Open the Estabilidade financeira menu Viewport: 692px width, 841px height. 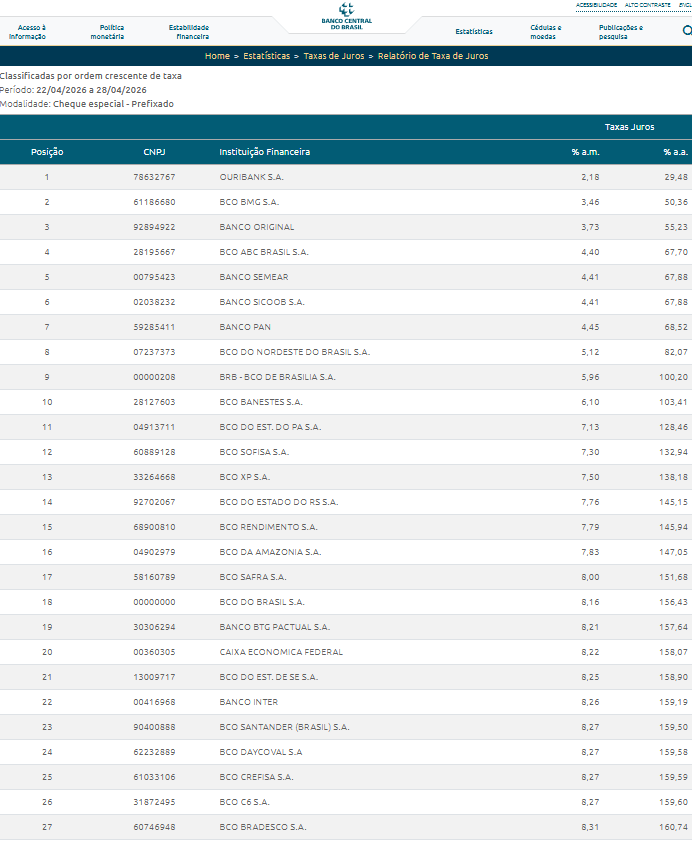click(189, 32)
